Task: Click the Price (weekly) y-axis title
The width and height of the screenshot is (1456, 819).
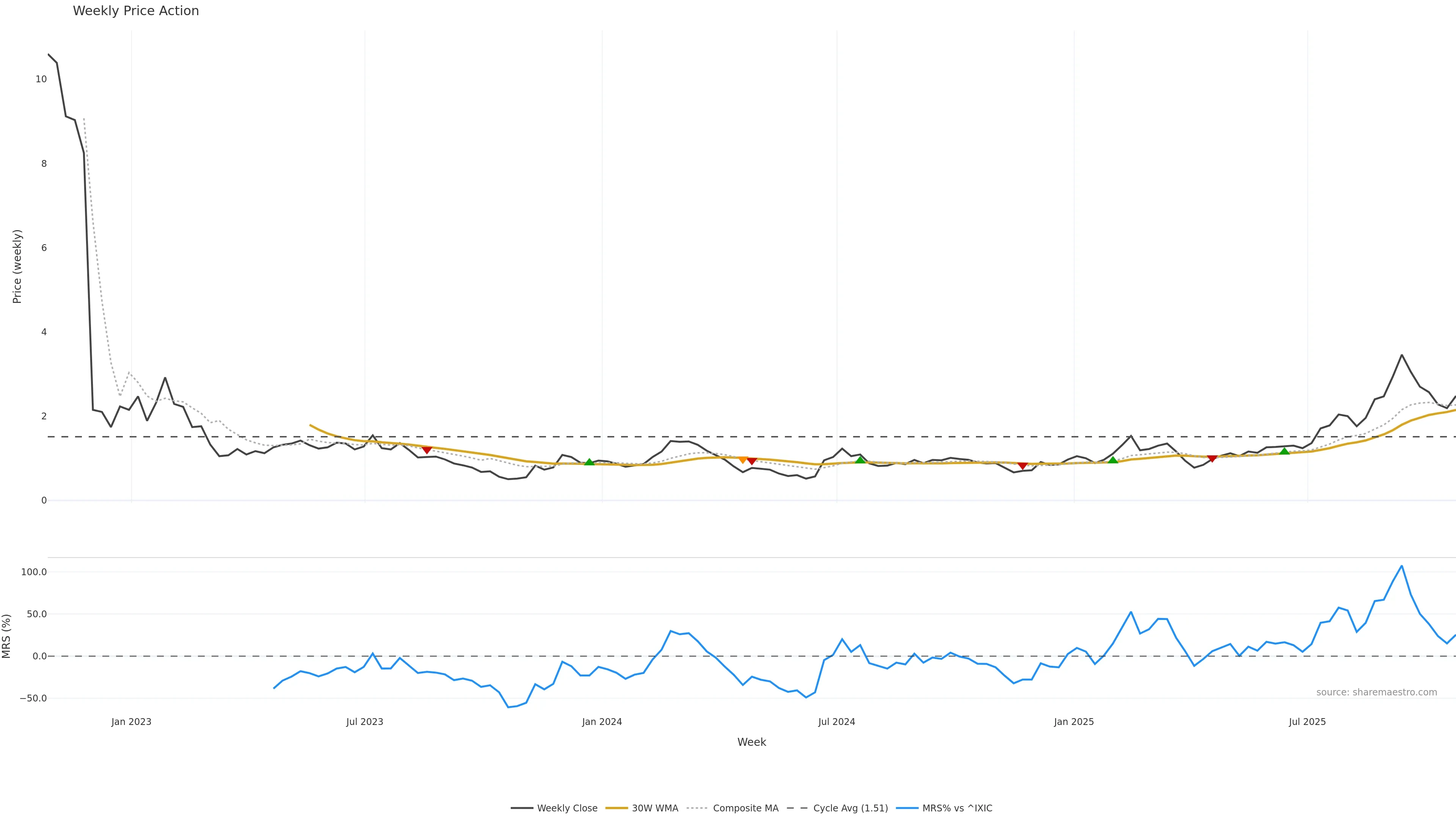Action: (x=17, y=266)
